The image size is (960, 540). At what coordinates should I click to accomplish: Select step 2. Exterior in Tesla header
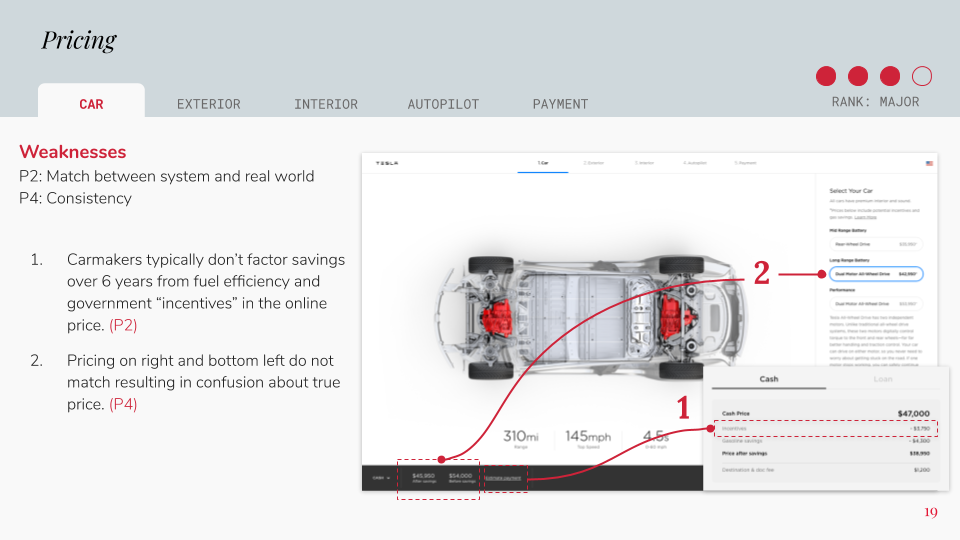coord(593,163)
